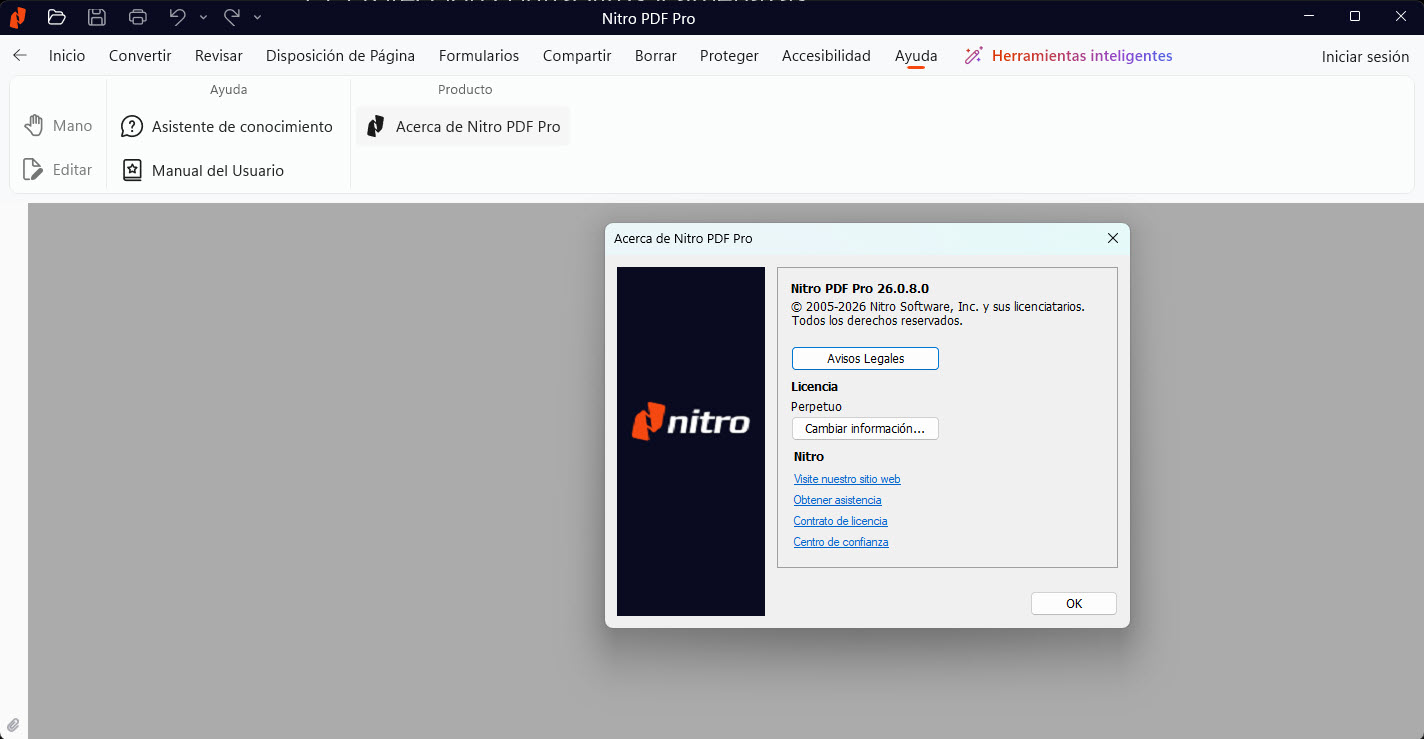Open the Proteger tab
Viewport: 1424px width, 739px height.
[729, 56]
